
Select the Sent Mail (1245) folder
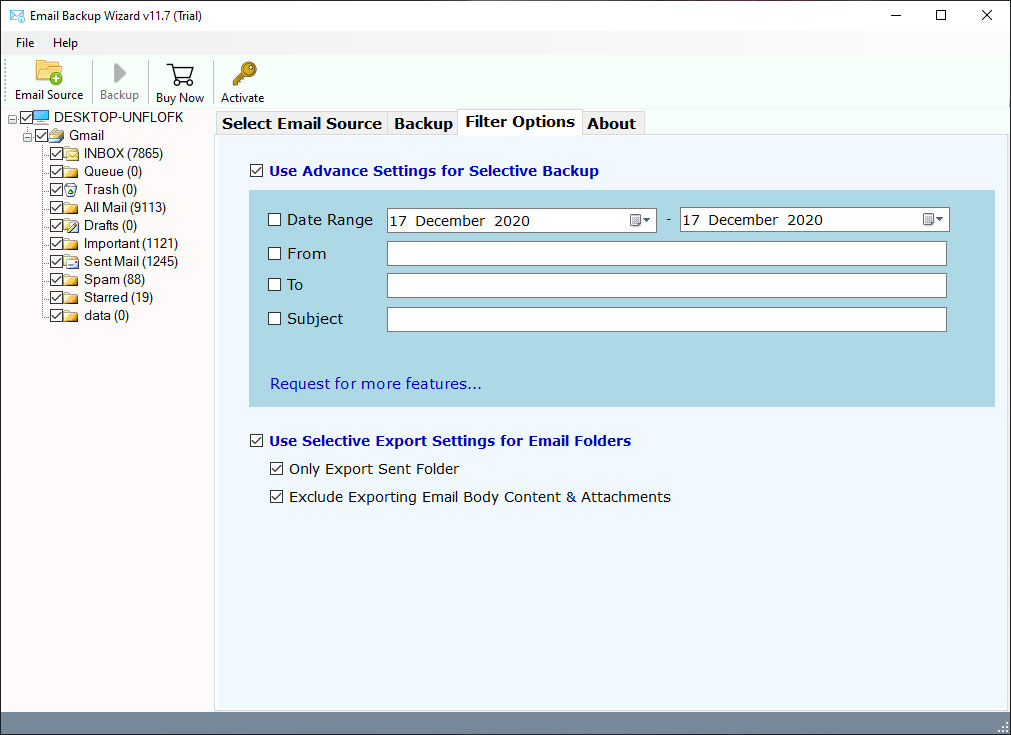(x=131, y=262)
